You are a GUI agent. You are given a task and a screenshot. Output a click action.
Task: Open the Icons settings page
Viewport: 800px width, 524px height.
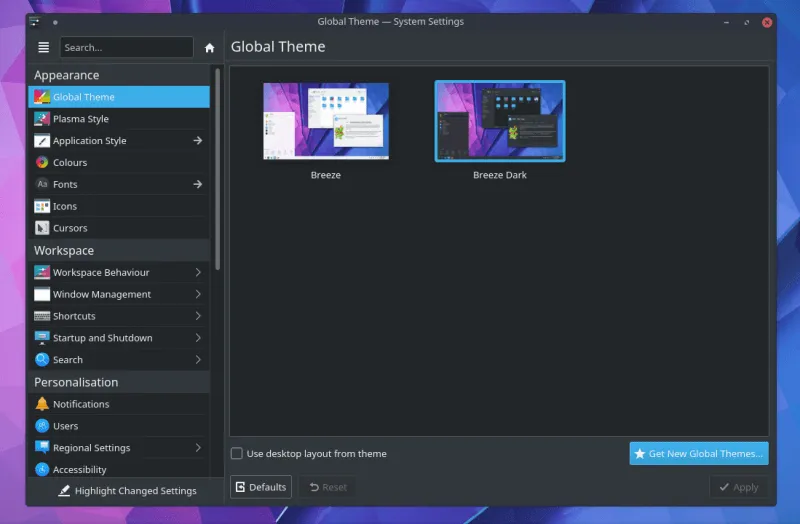(x=64, y=206)
